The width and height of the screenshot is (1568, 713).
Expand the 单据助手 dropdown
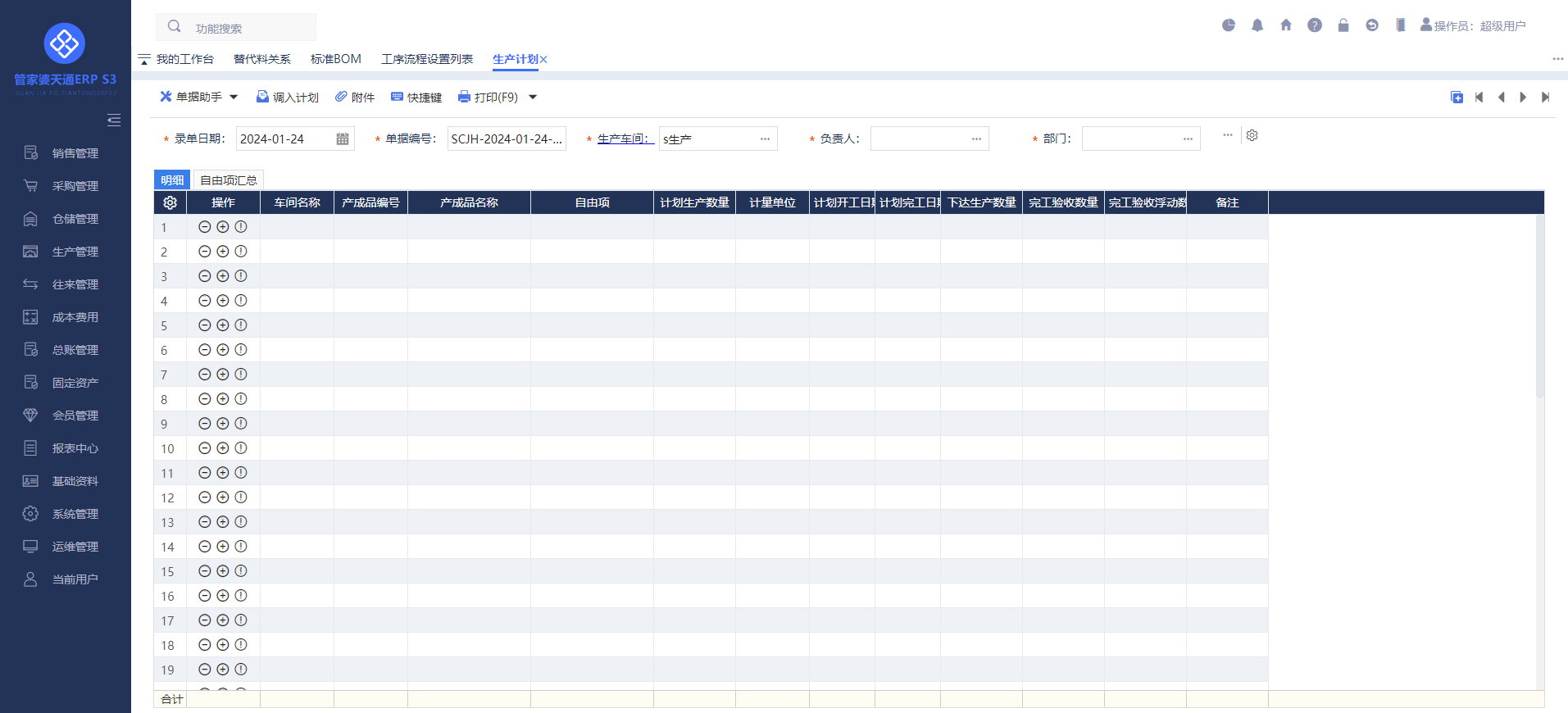[x=234, y=97]
